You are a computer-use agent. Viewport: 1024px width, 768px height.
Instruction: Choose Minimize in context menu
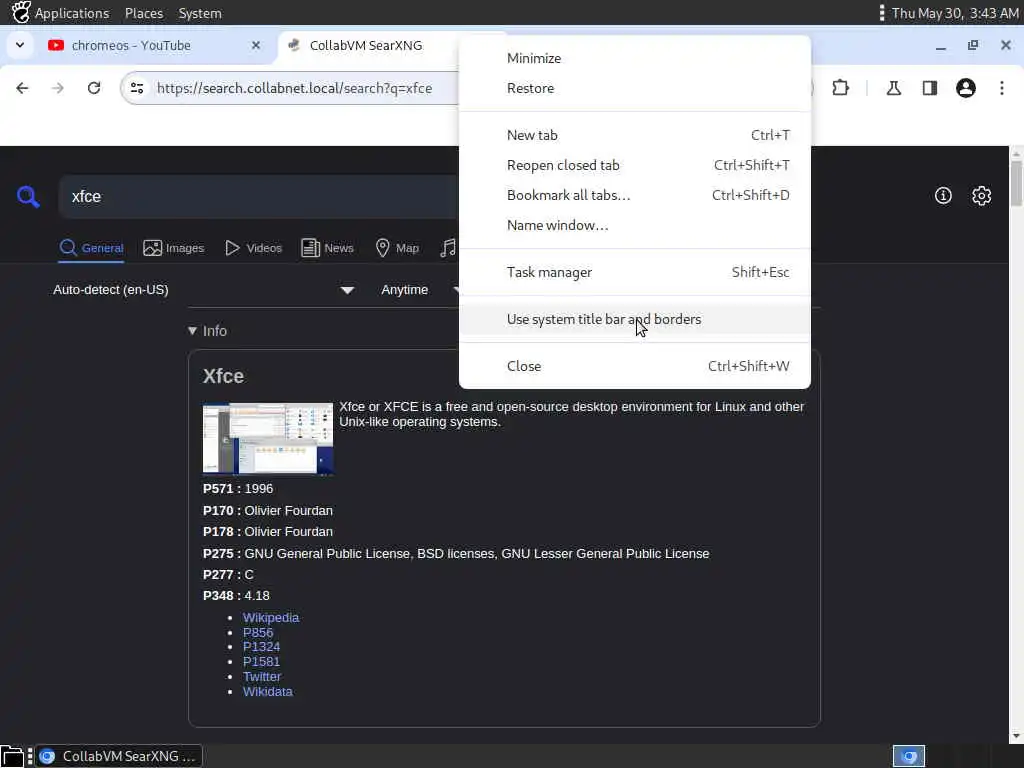point(635,58)
